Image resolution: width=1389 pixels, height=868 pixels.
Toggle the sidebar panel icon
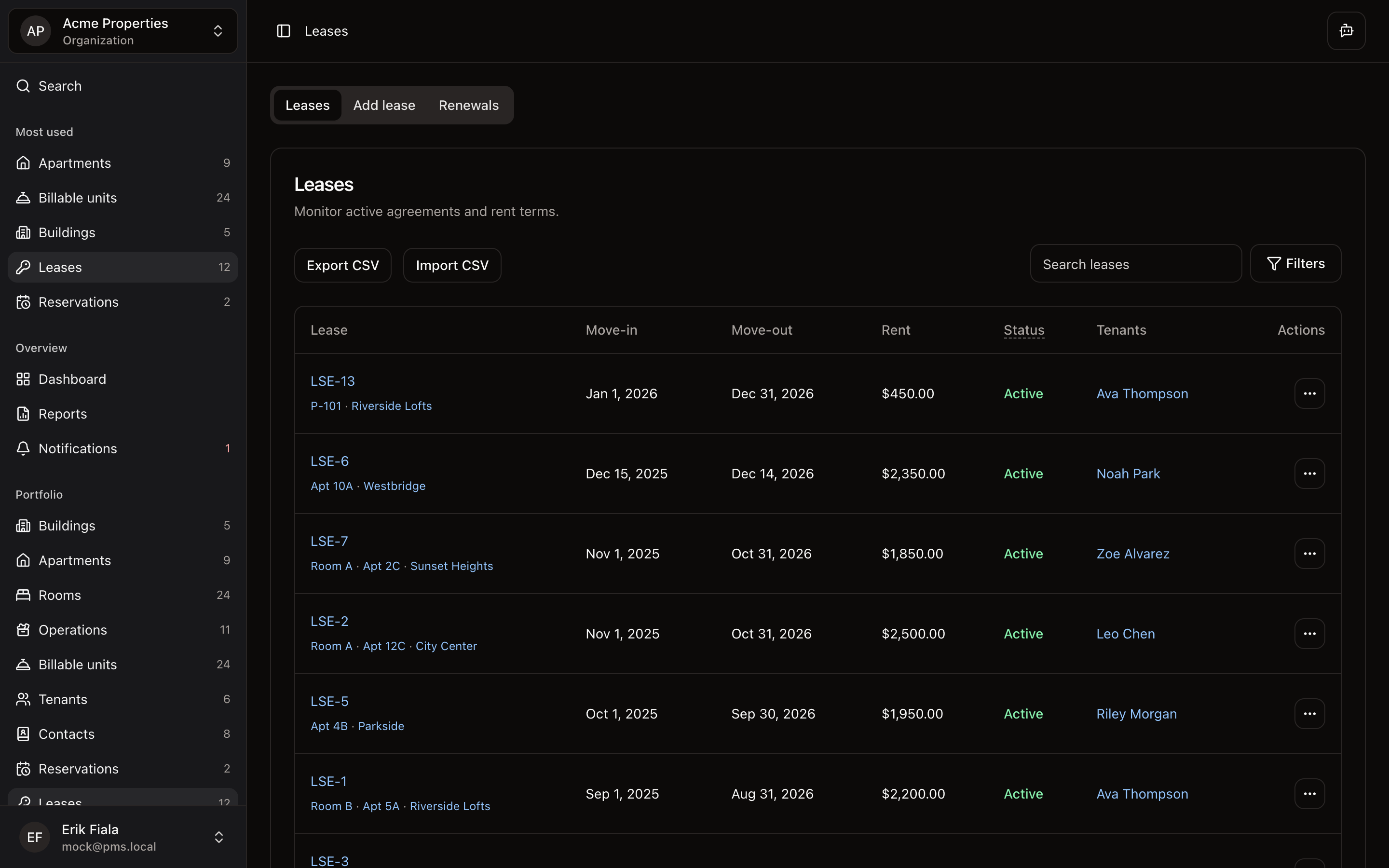[284, 31]
